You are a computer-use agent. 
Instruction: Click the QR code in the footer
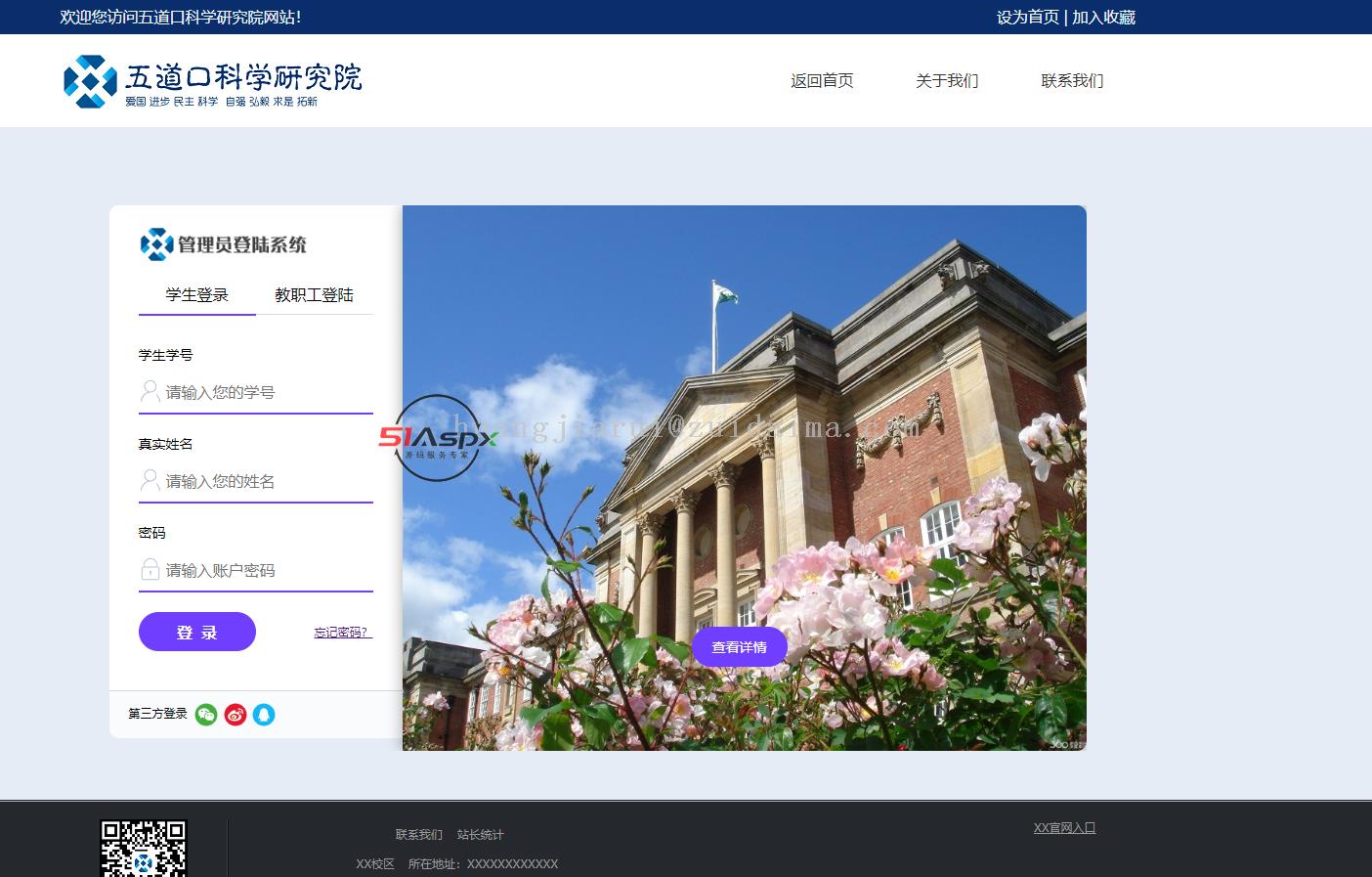pyautogui.click(x=143, y=849)
